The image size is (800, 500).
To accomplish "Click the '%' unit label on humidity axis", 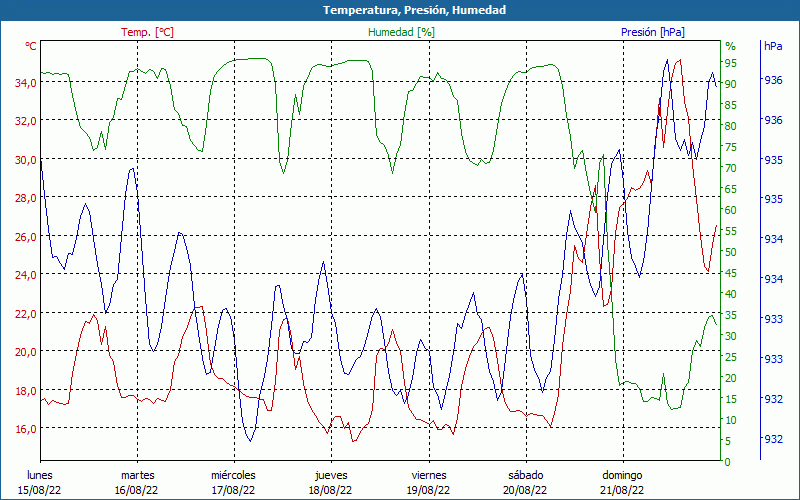I will tap(731, 46).
